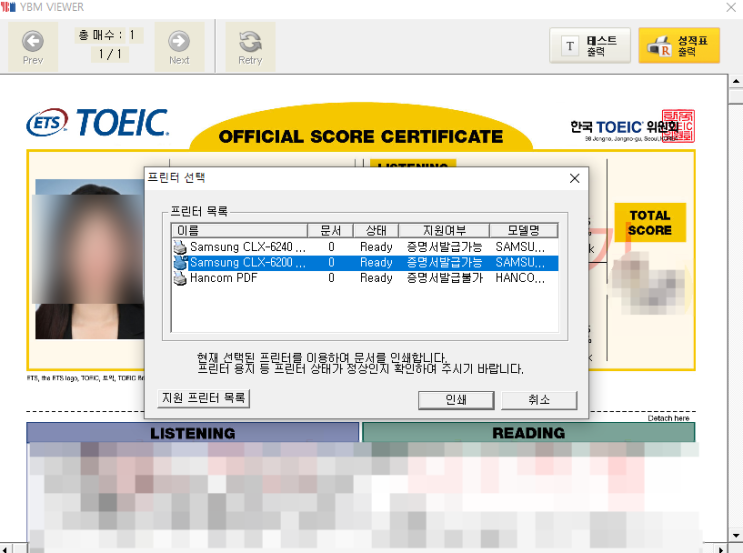
Task: Sort the list by 문서 column header
Action: tap(330, 231)
